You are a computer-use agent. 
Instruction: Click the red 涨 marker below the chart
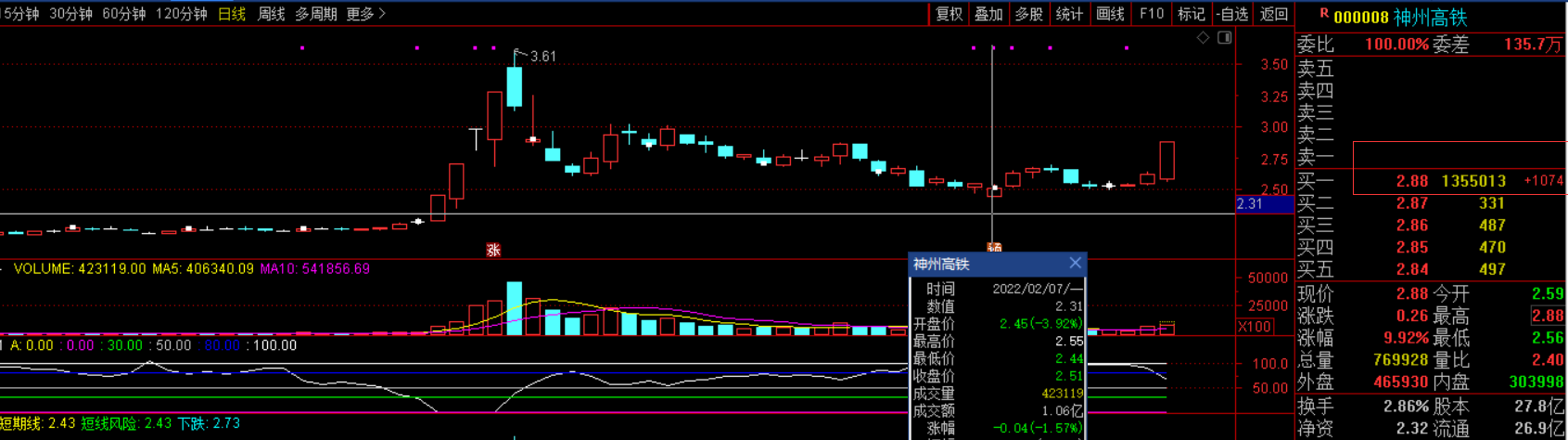[x=493, y=250]
